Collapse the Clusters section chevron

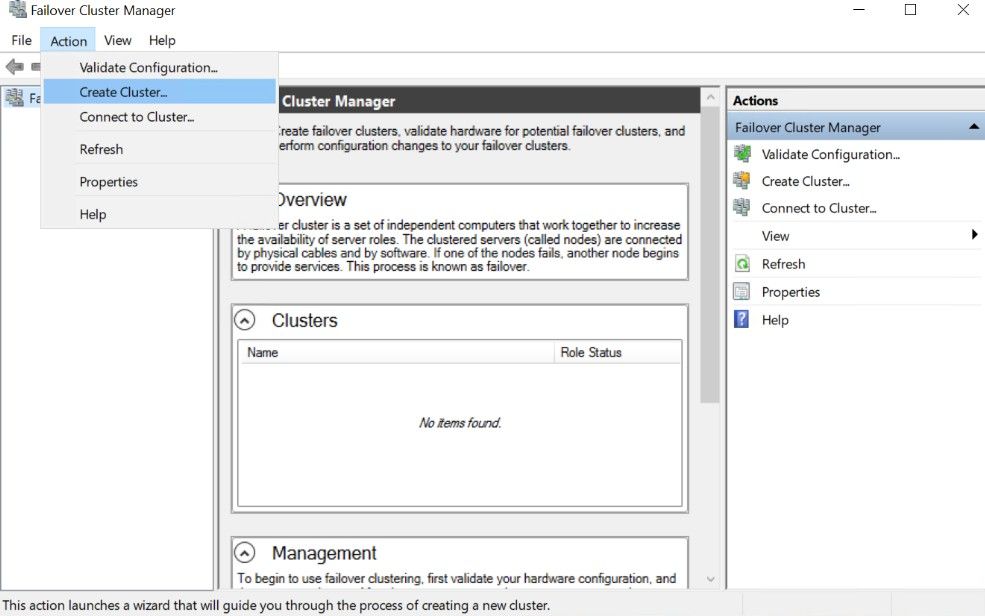pyautogui.click(x=244, y=320)
